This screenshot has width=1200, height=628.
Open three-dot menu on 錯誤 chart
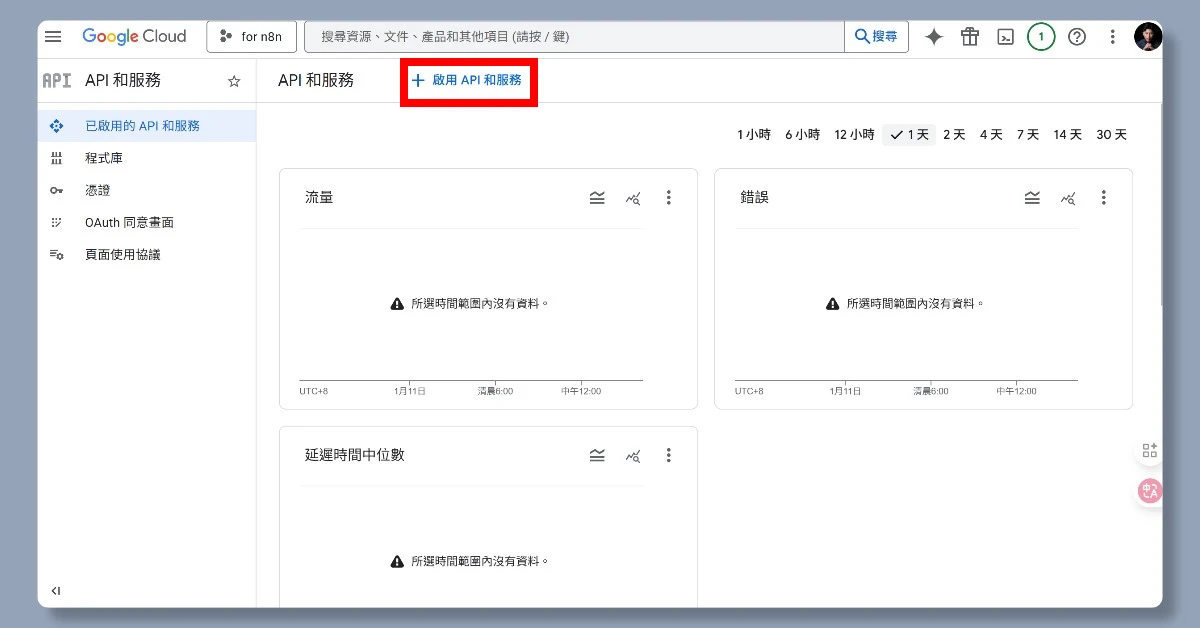click(x=1104, y=198)
